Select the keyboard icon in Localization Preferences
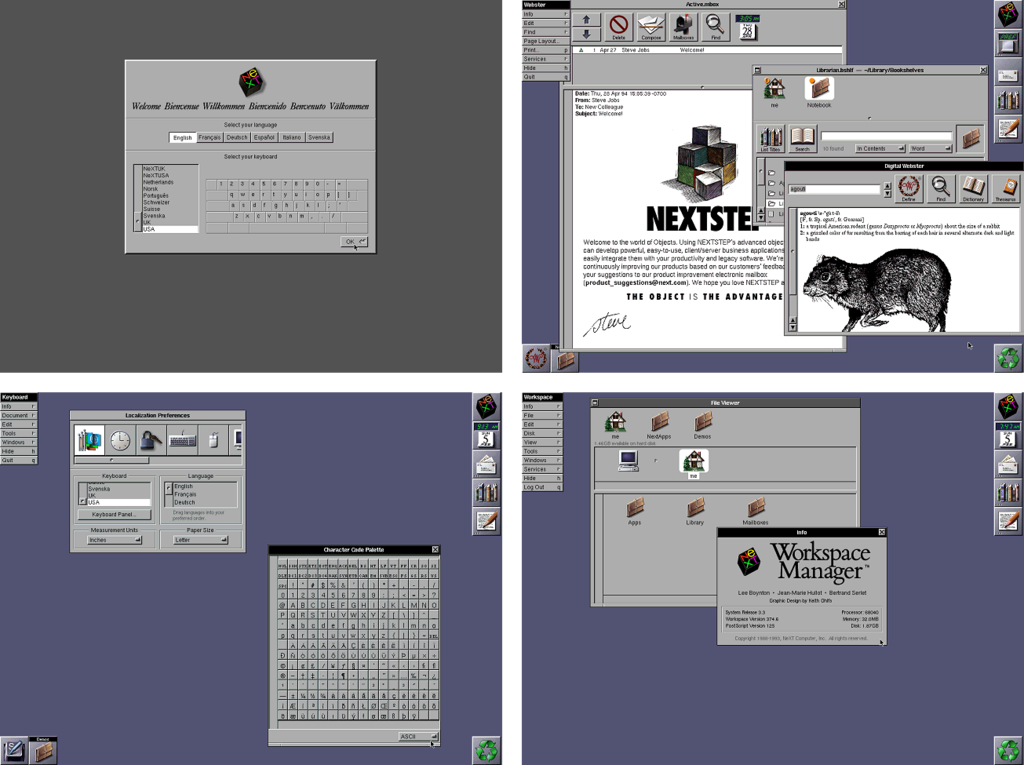1024x765 pixels. coord(182,440)
